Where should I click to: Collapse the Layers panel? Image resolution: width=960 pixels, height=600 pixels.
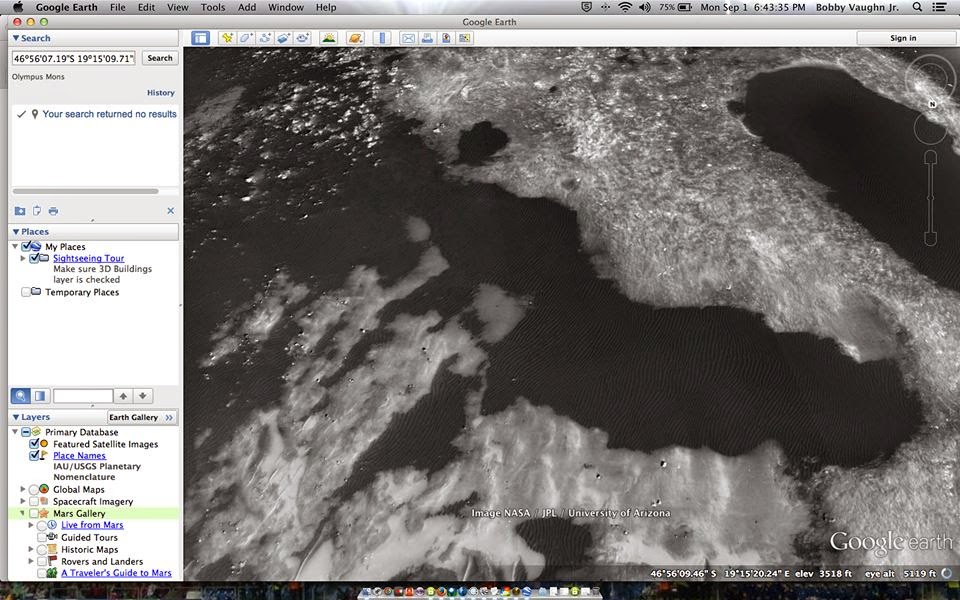pyautogui.click(x=16, y=417)
